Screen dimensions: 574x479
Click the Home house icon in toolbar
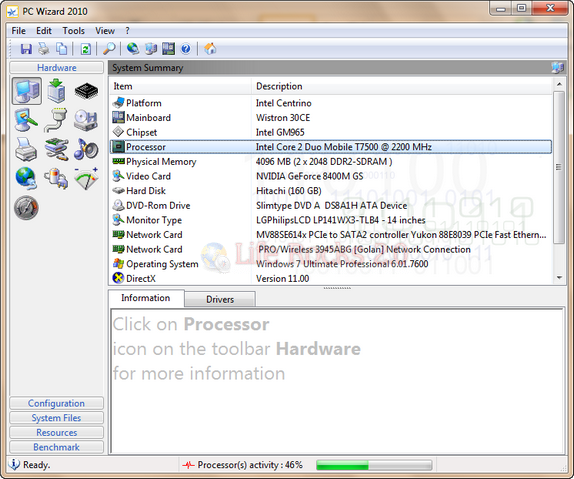pos(210,49)
